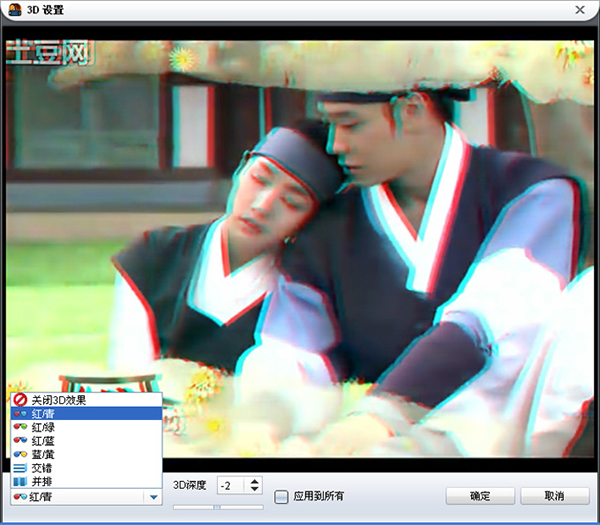Select the 关闭3D效果 option
The image size is (600, 525).
click(86, 400)
